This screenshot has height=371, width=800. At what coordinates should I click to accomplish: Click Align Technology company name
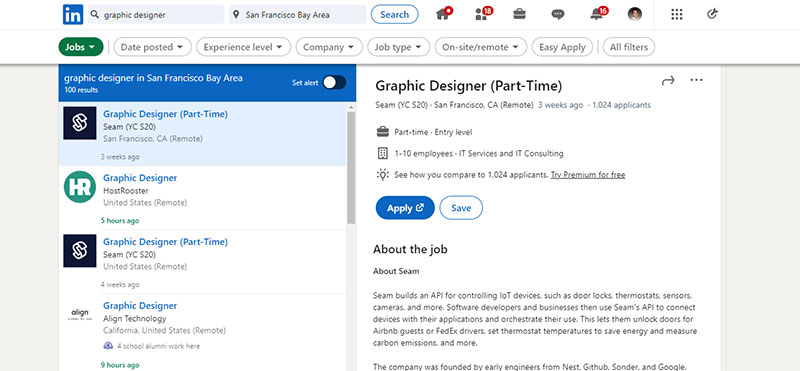[135, 318]
